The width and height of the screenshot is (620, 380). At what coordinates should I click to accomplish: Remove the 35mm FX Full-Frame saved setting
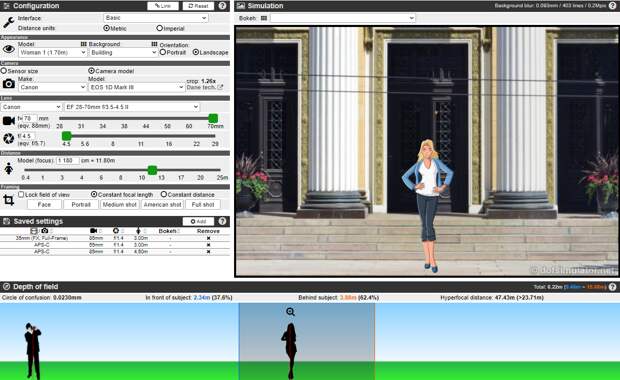point(208,238)
